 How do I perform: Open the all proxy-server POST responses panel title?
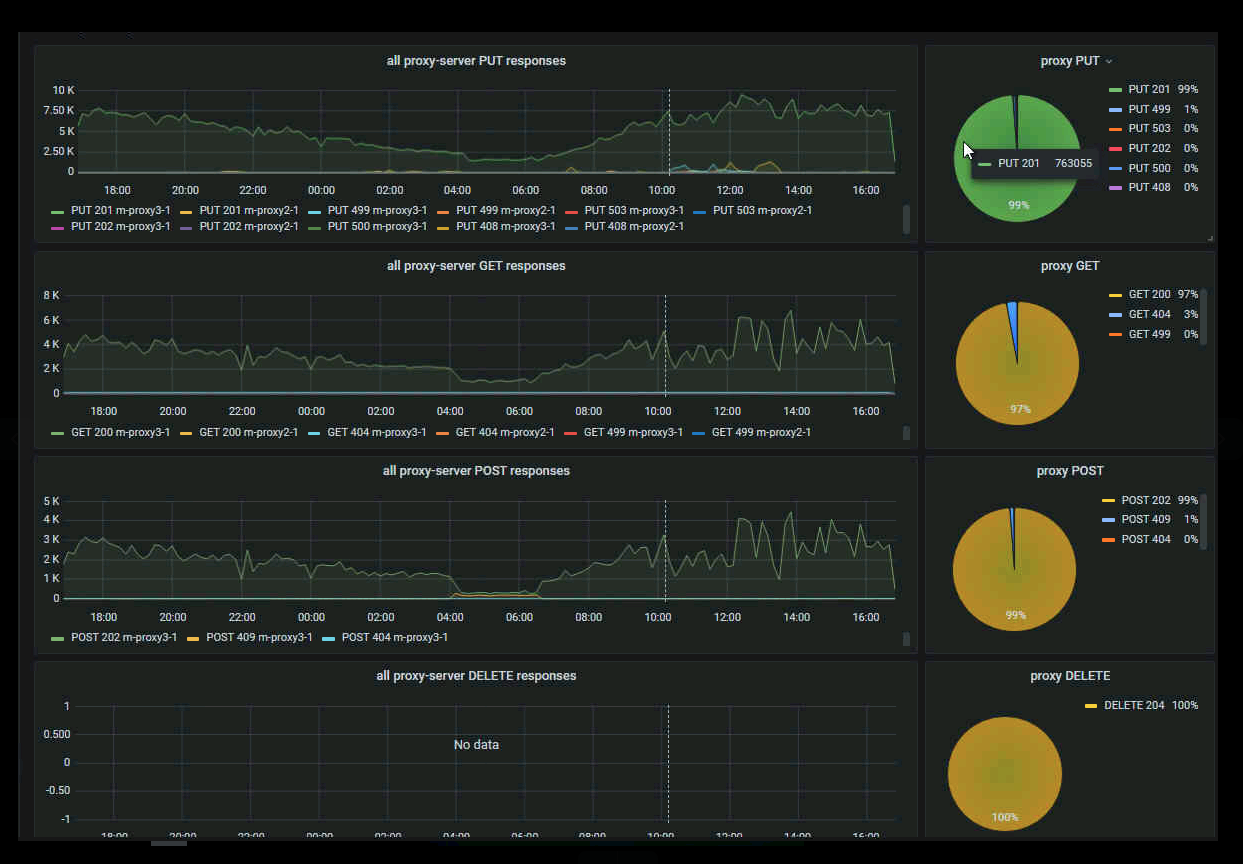pyautogui.click(x=476, y=471)
